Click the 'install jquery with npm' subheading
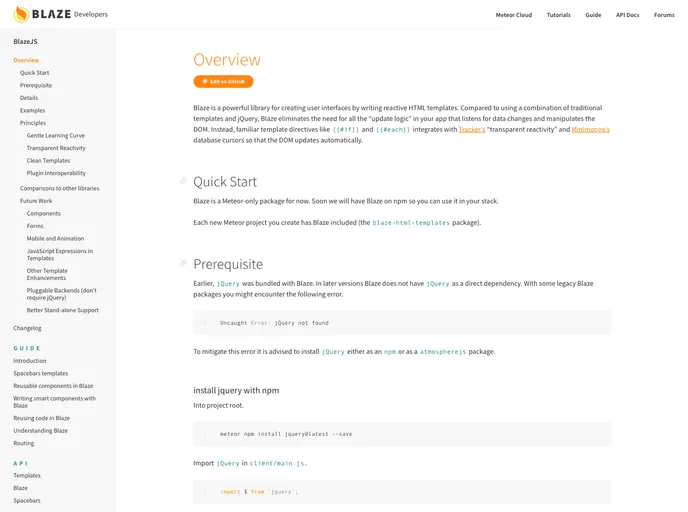 (x=236, y=390)
